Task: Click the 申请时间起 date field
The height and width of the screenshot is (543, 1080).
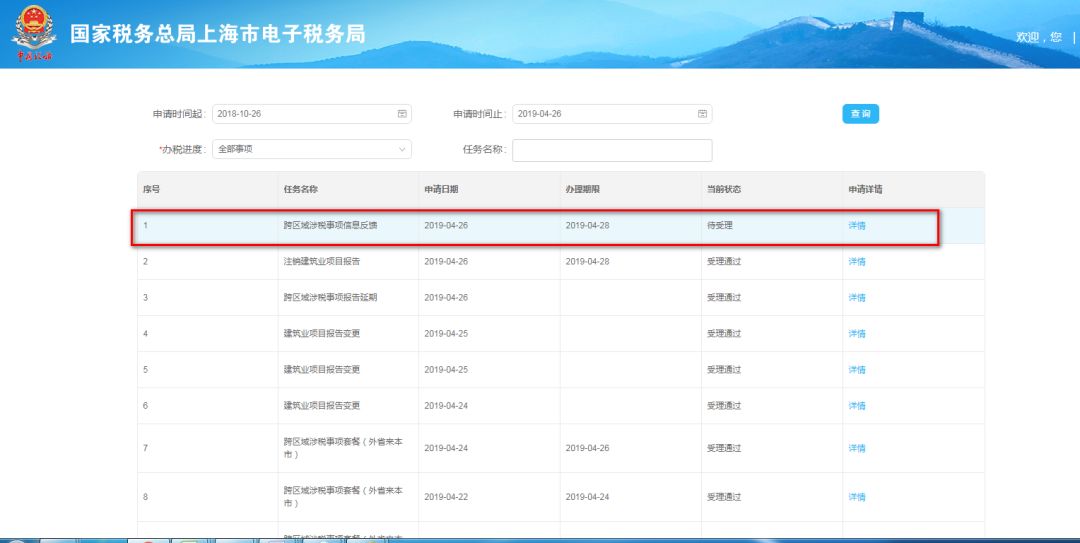Action: (x=300, y=114)
